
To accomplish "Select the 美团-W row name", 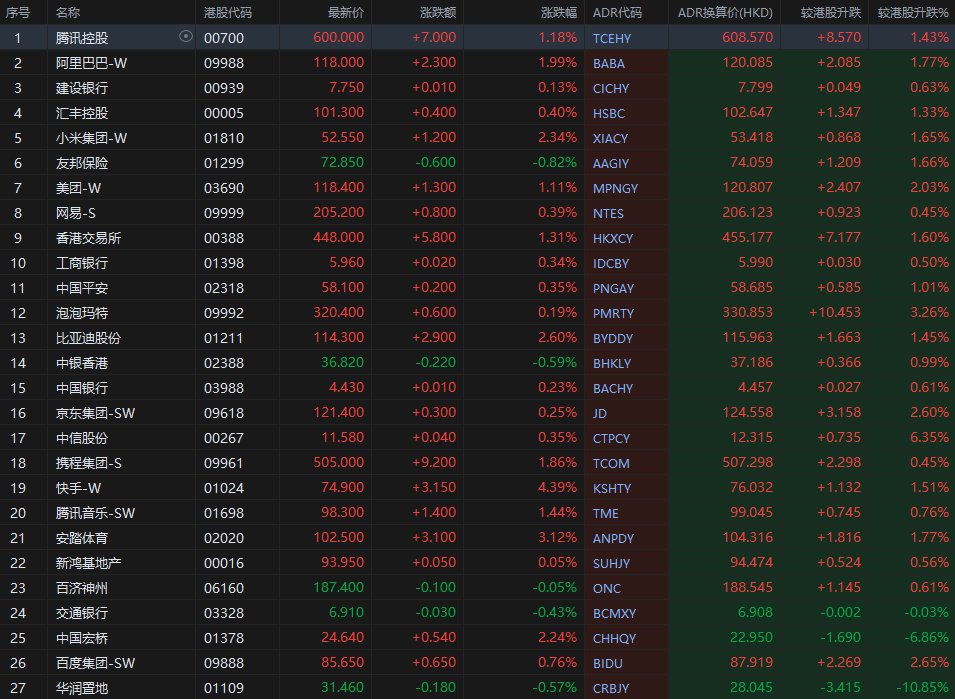I will point(79,187).
